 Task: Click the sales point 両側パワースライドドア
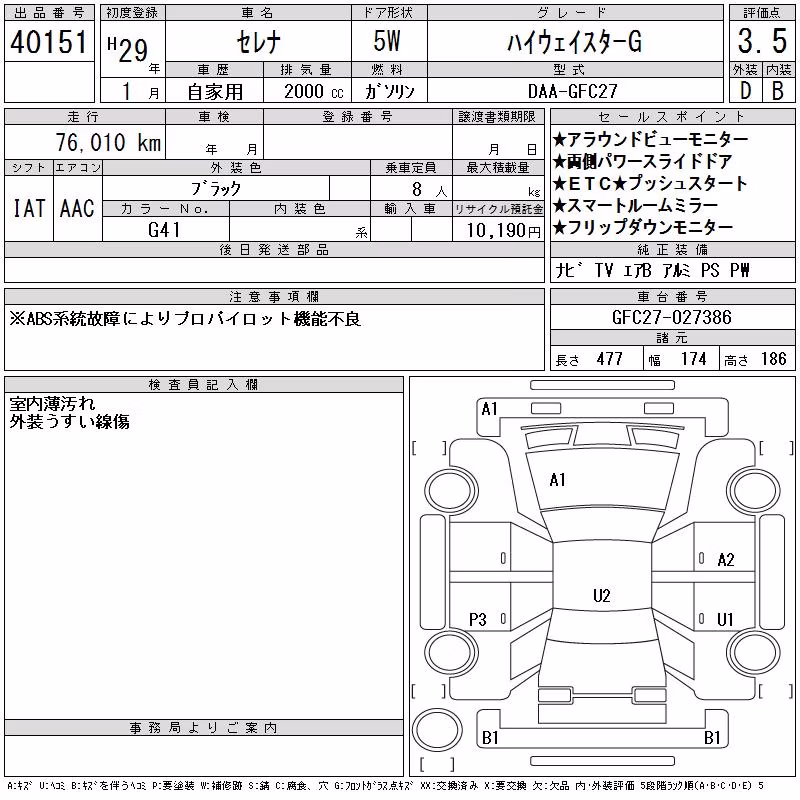pos(642,162)
